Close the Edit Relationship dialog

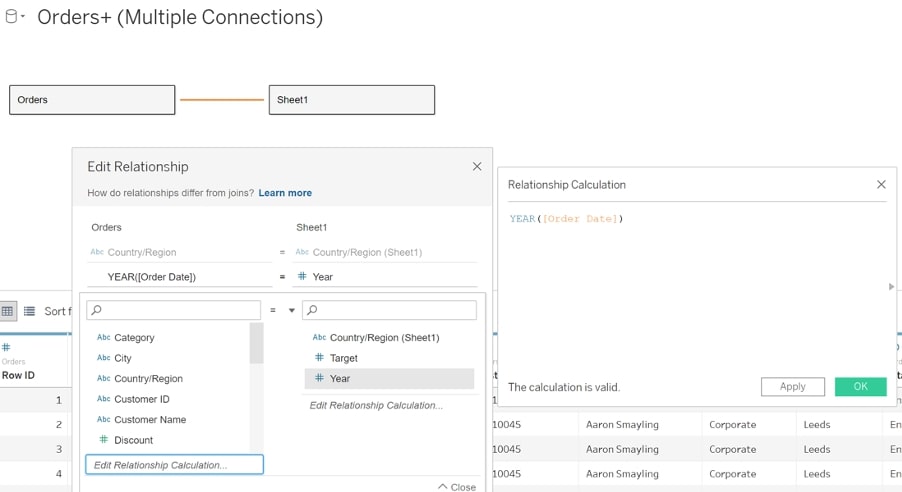pos(477,166)
